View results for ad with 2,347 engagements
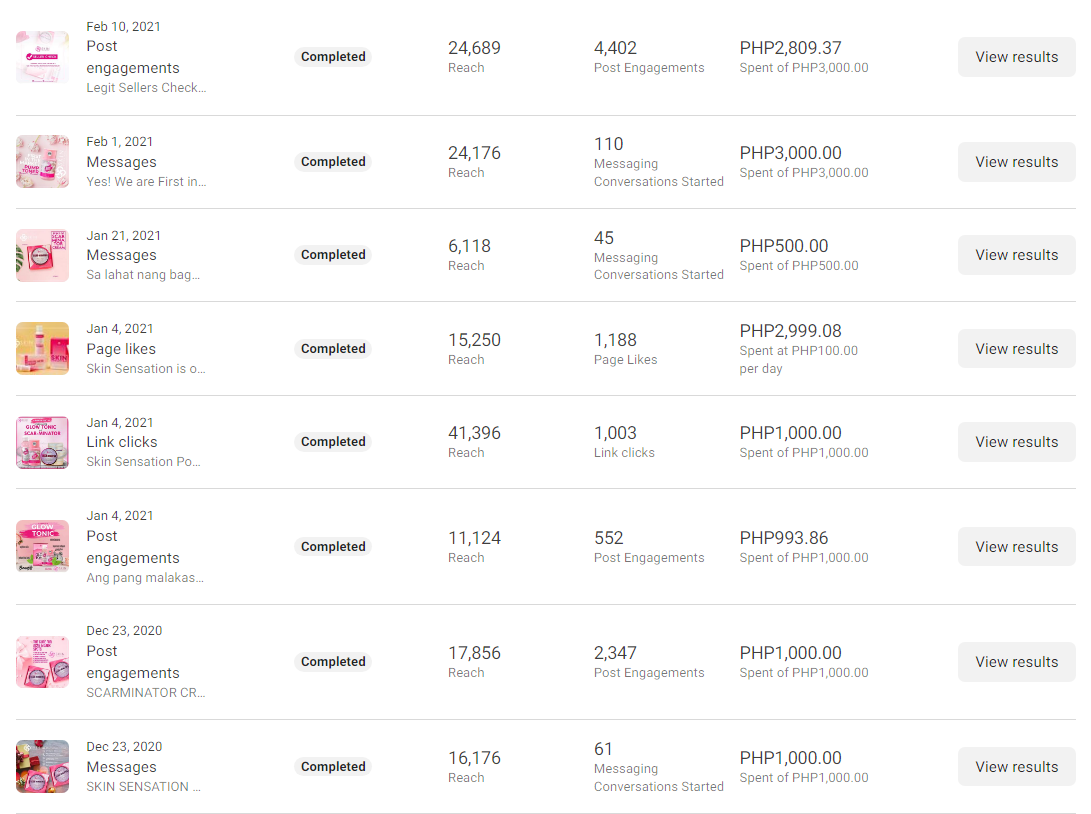The height and width of the screenshot is (814, 1091). pyautogui.click(x=1016, y=662)
